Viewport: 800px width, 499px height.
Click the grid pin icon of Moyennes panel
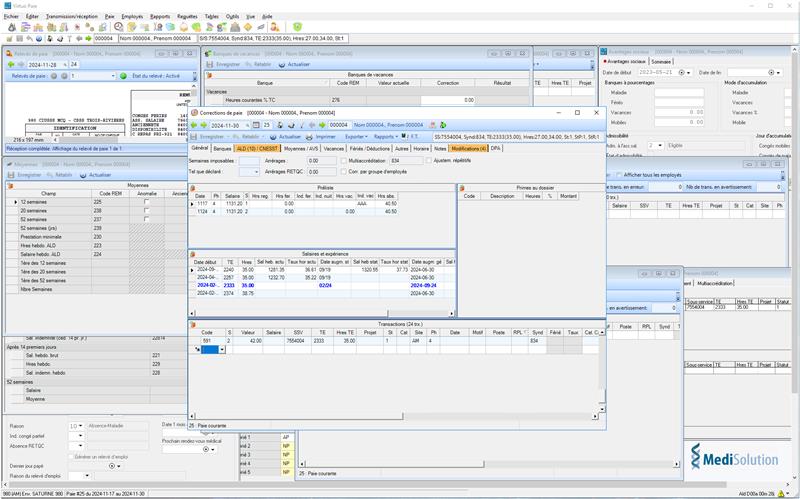(x=9, y=186)
